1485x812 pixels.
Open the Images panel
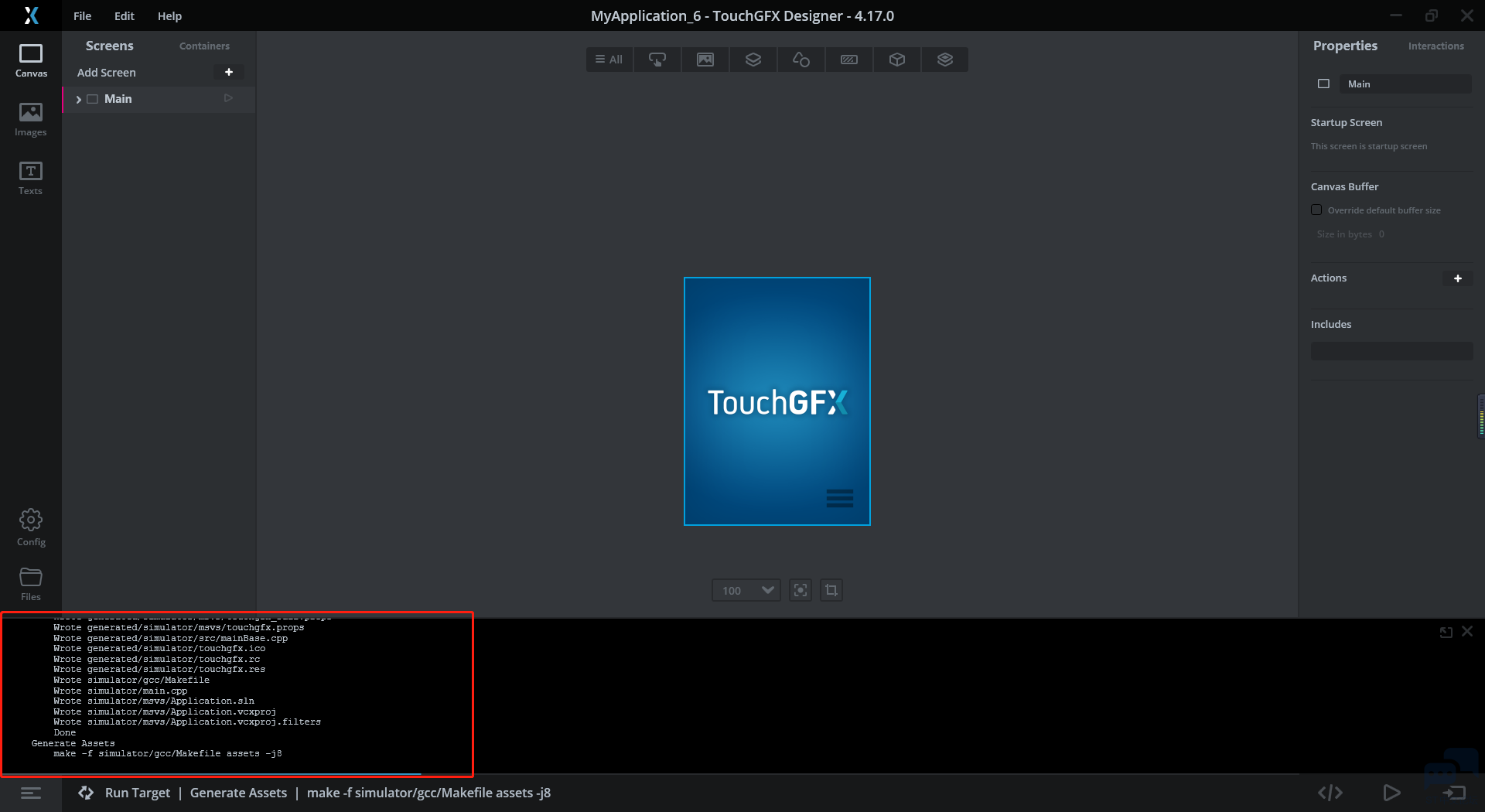[31, 120]
